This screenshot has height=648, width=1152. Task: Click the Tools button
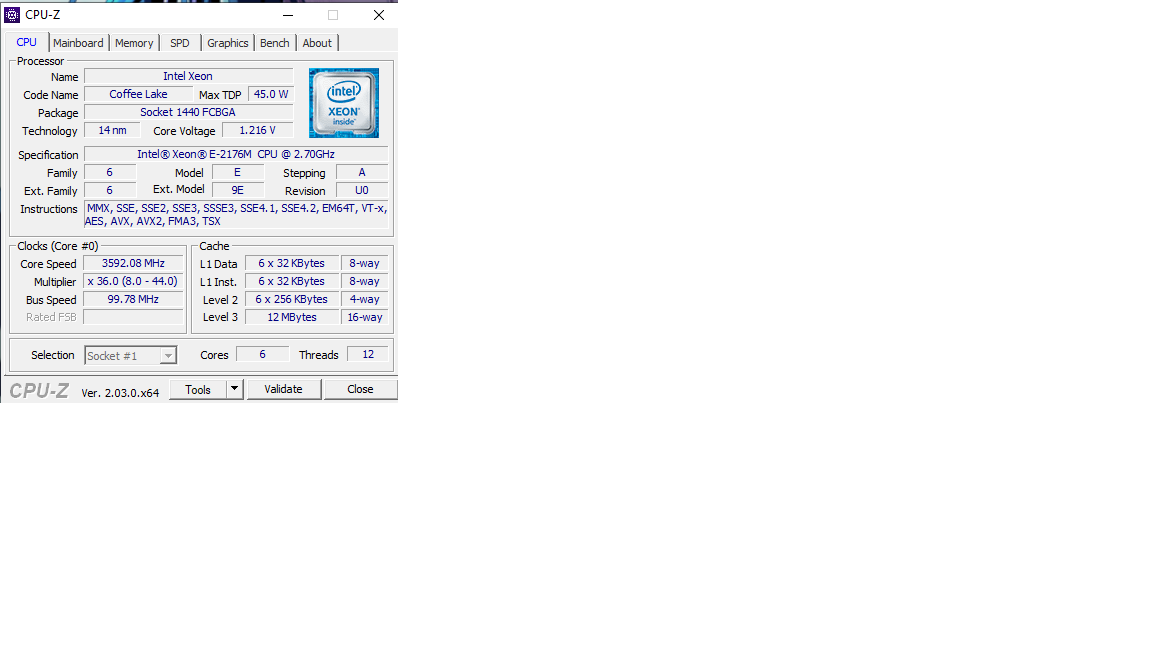(x=198, y=389)
